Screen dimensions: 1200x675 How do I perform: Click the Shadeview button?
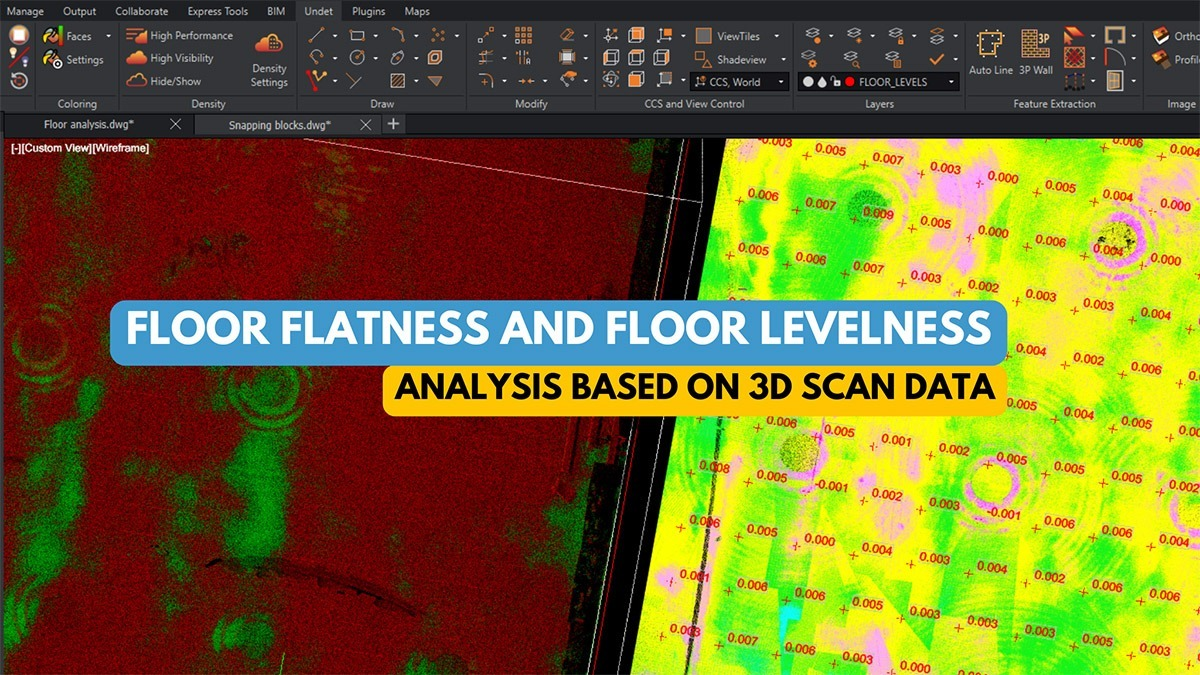tap(733, 59)
